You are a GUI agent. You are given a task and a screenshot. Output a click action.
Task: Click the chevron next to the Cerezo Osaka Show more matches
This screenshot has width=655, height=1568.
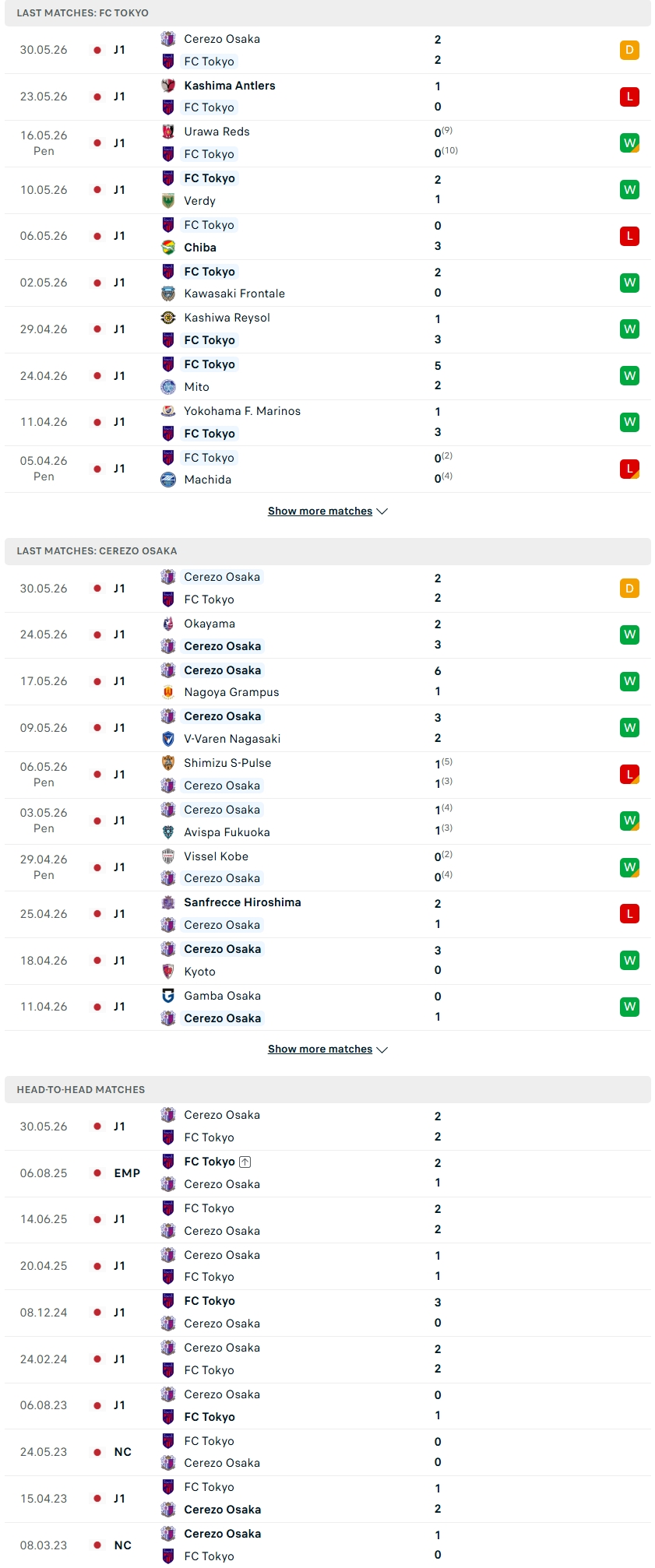click(382, 1049)
